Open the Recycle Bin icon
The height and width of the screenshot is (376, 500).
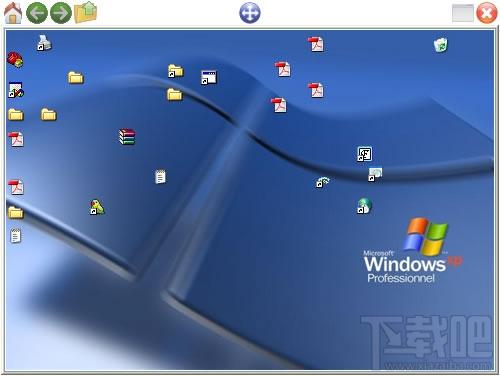(x=441, y=45)
